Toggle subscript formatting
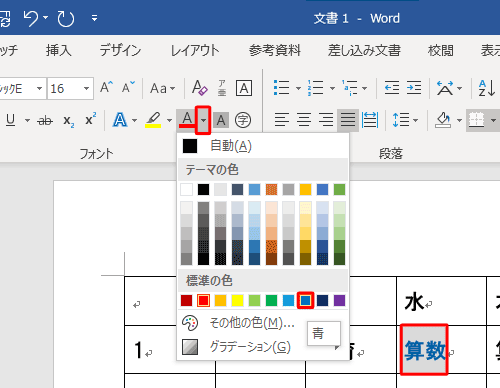The height and width of the screenshot is (388, 500). coord(69,120)
